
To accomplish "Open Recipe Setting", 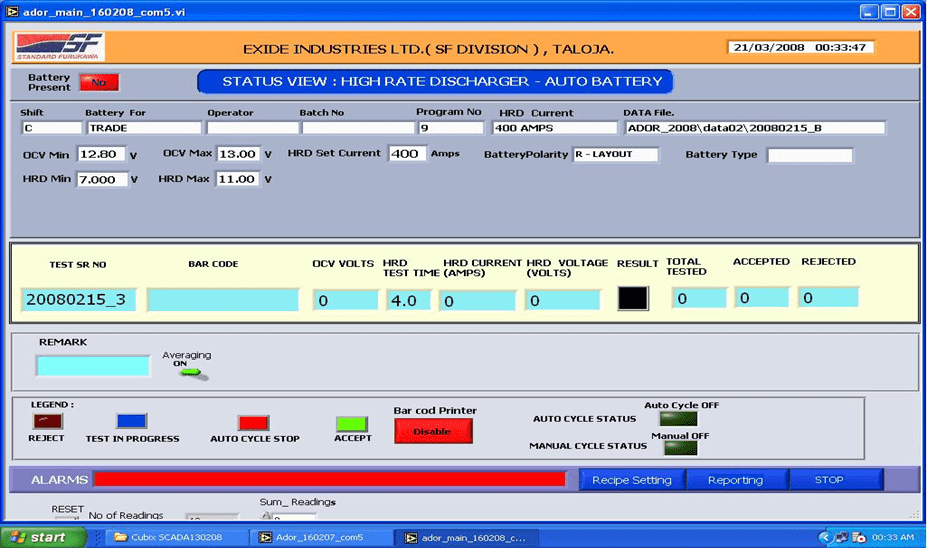I will click(632, 480).
